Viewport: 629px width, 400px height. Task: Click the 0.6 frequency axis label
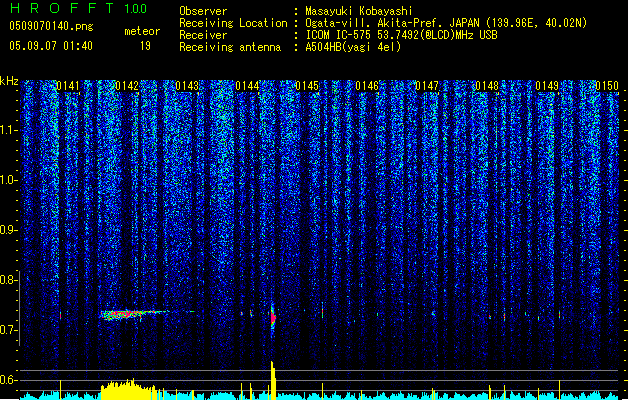8,380
